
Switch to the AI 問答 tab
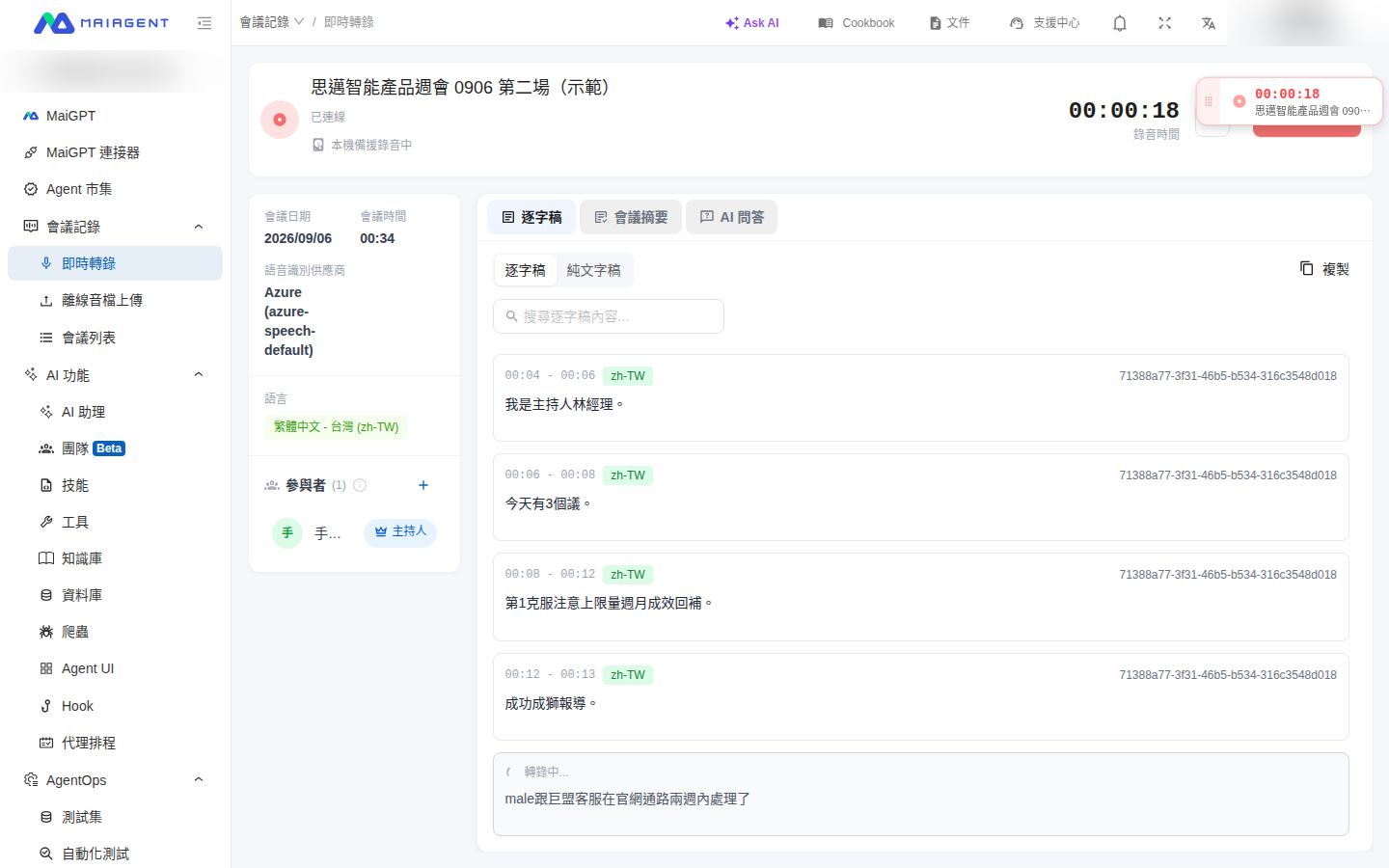[731, 217]
